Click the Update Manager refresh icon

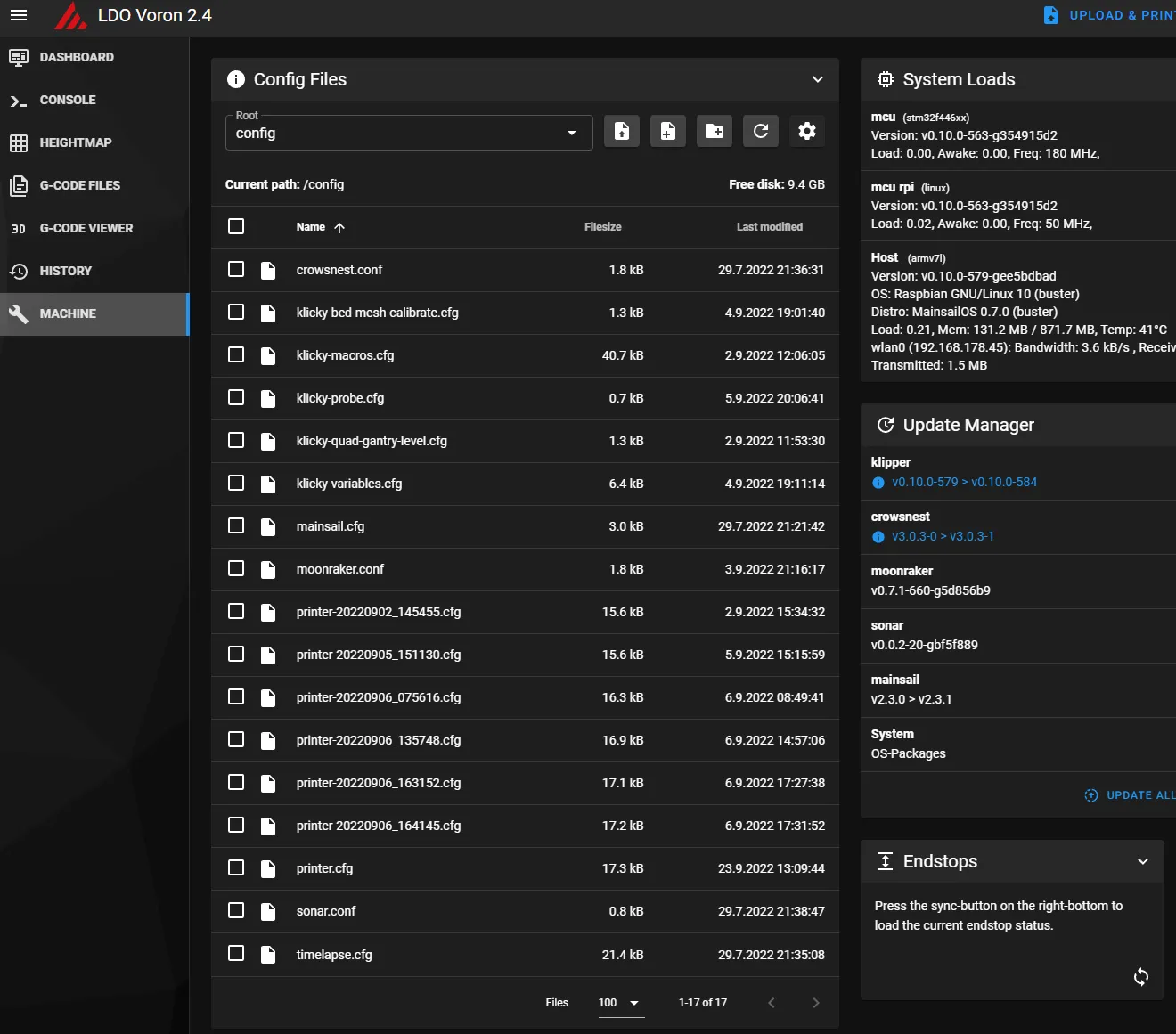[886, 425]
